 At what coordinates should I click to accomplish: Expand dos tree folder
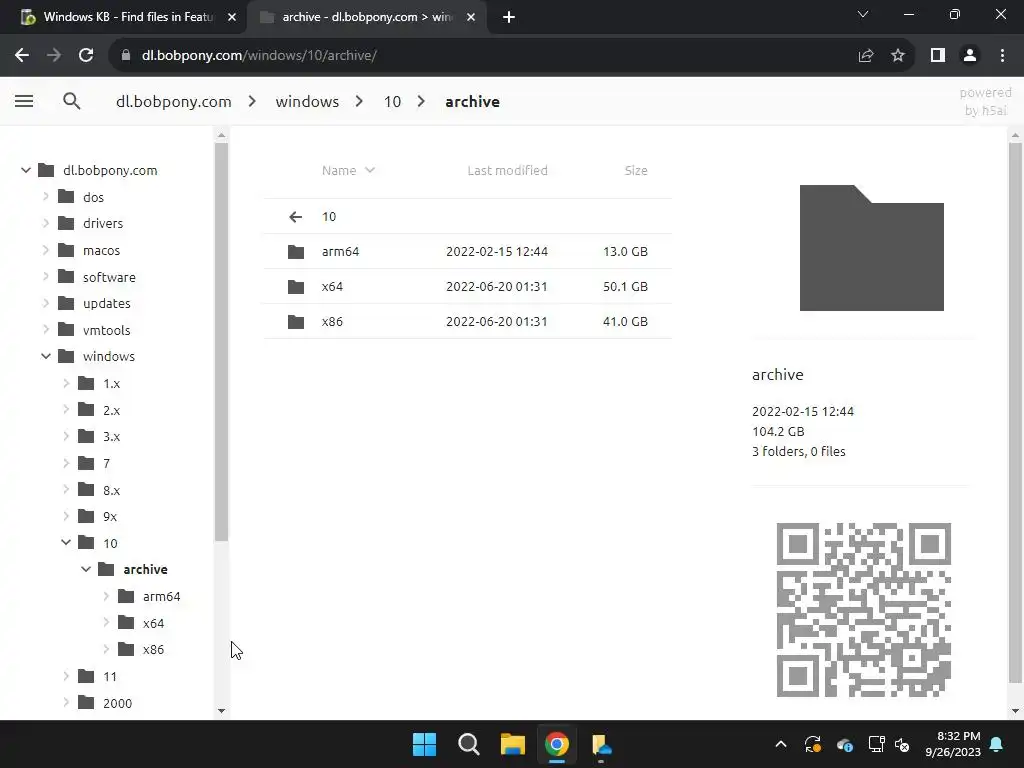pos(46,197)
